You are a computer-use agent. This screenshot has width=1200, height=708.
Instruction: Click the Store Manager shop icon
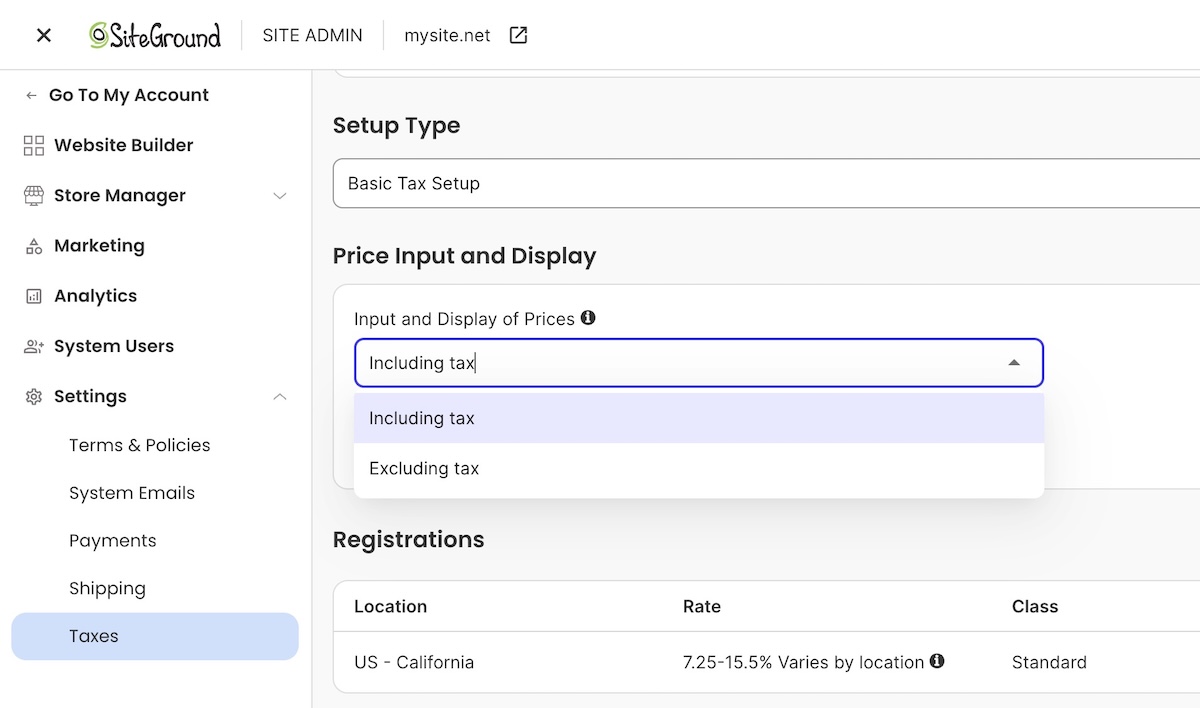[34, 196]
